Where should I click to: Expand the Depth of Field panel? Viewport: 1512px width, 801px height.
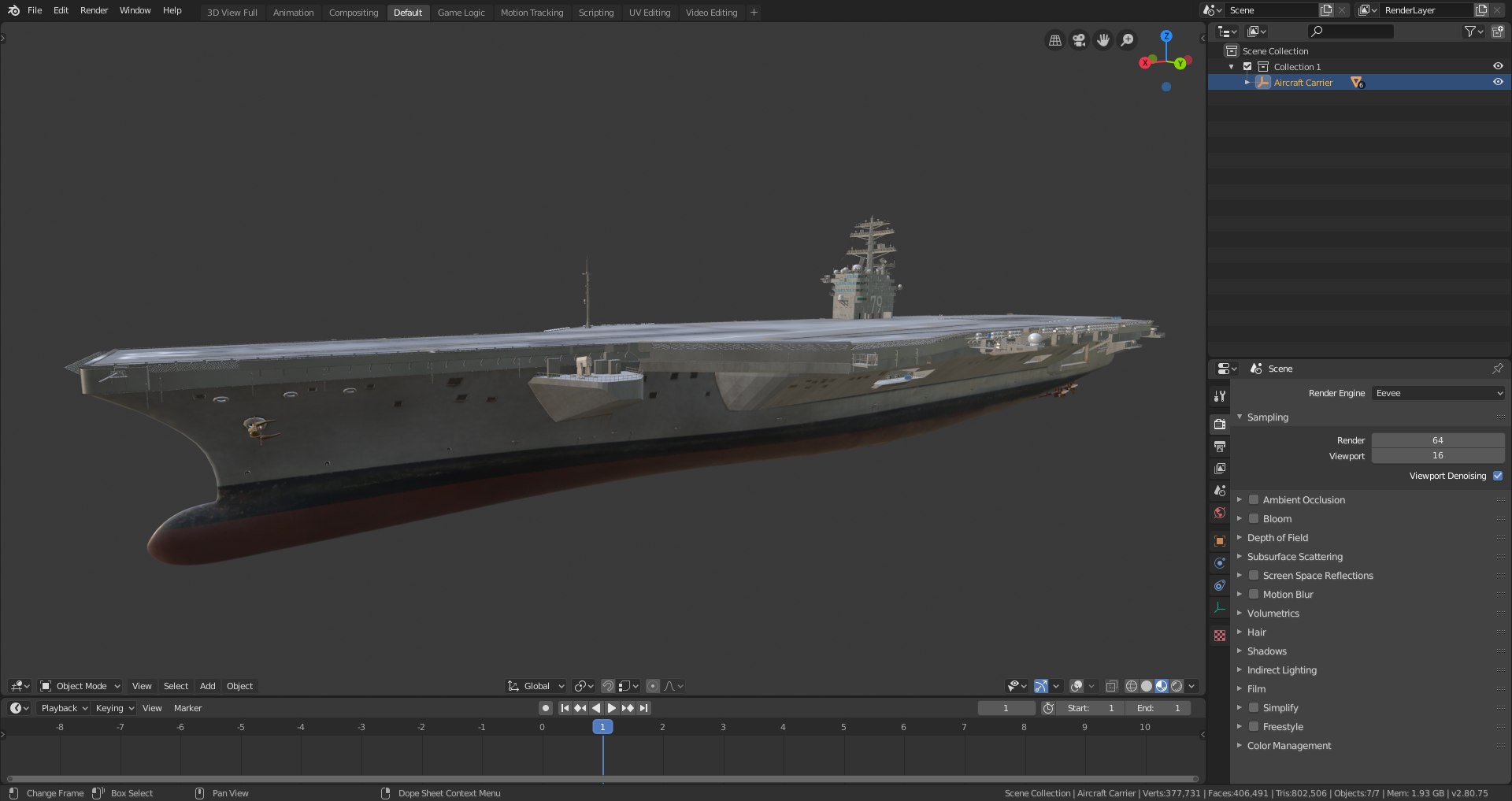[1277, 537]
